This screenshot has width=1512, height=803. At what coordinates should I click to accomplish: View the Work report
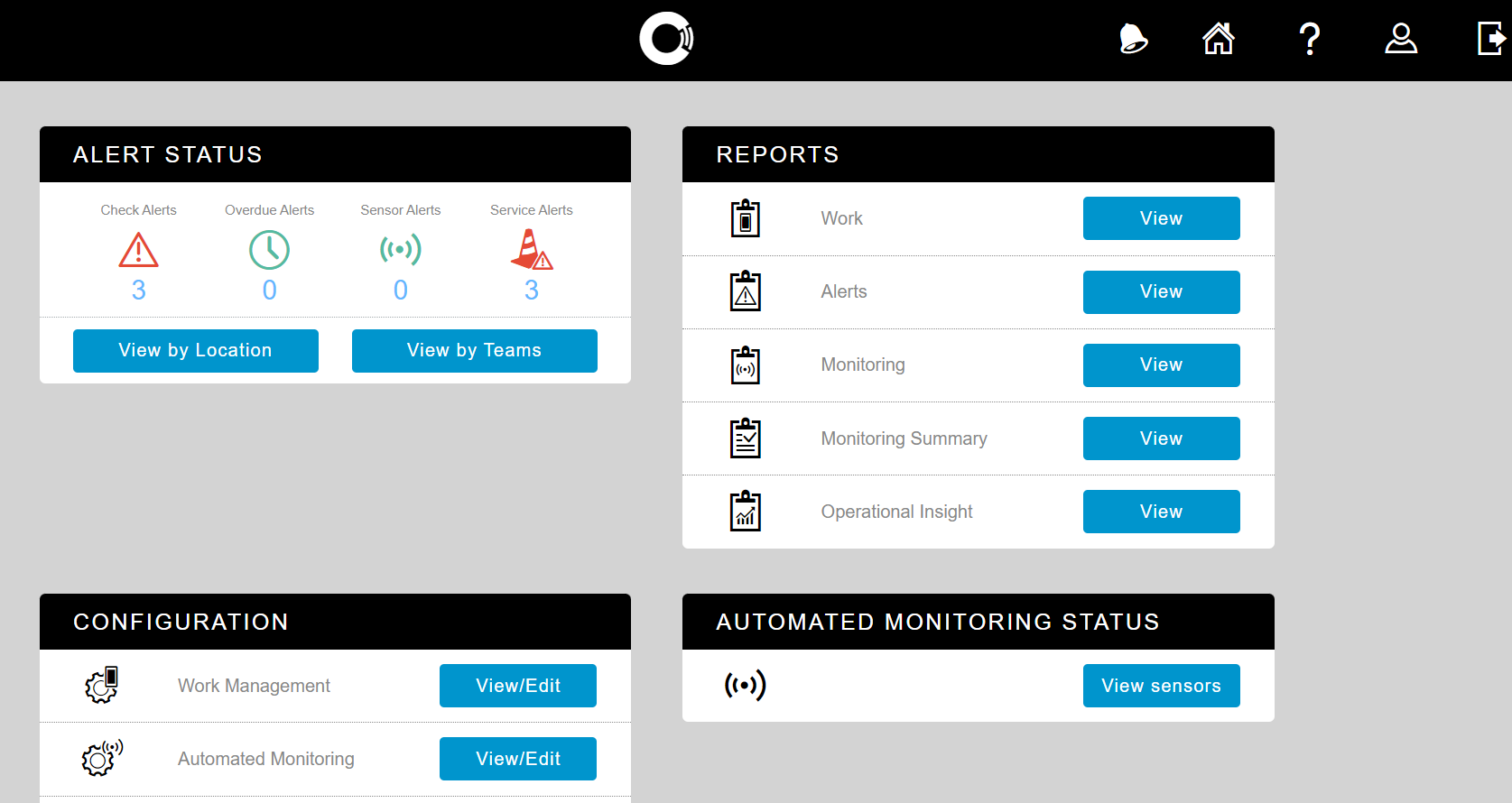(1161, 218)
